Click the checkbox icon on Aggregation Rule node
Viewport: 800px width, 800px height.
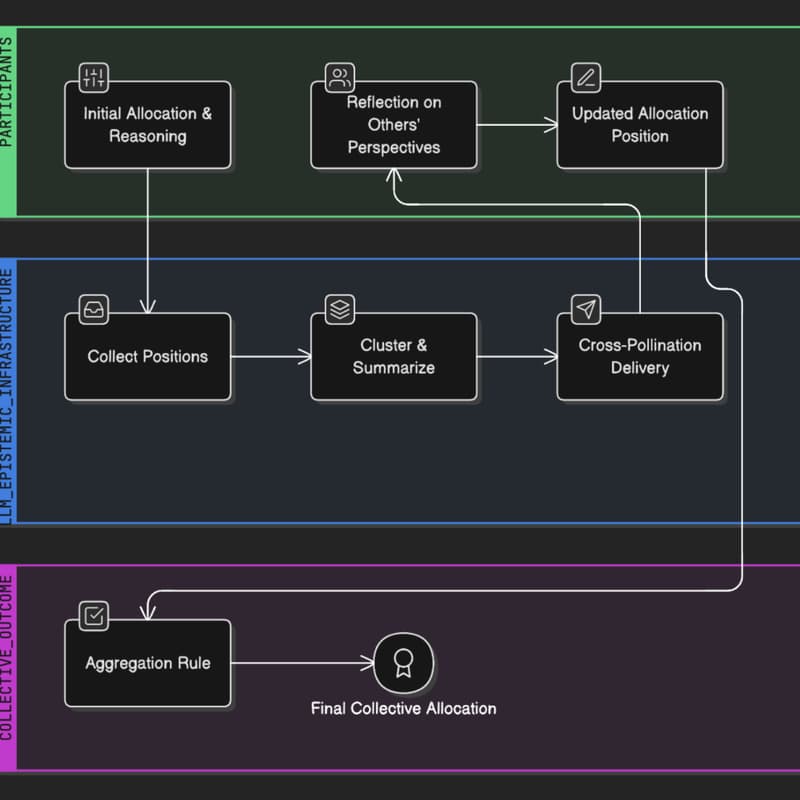(93, 616)
